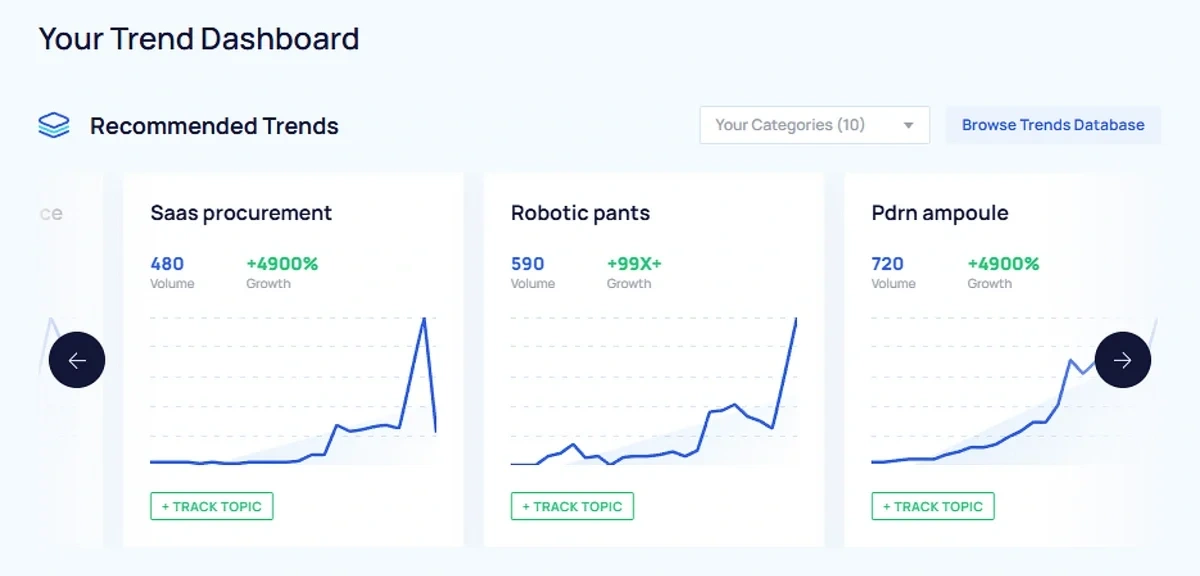Enable tracking for Pdrn ampoule
The image size is (1200, 576).
point(932,506)
